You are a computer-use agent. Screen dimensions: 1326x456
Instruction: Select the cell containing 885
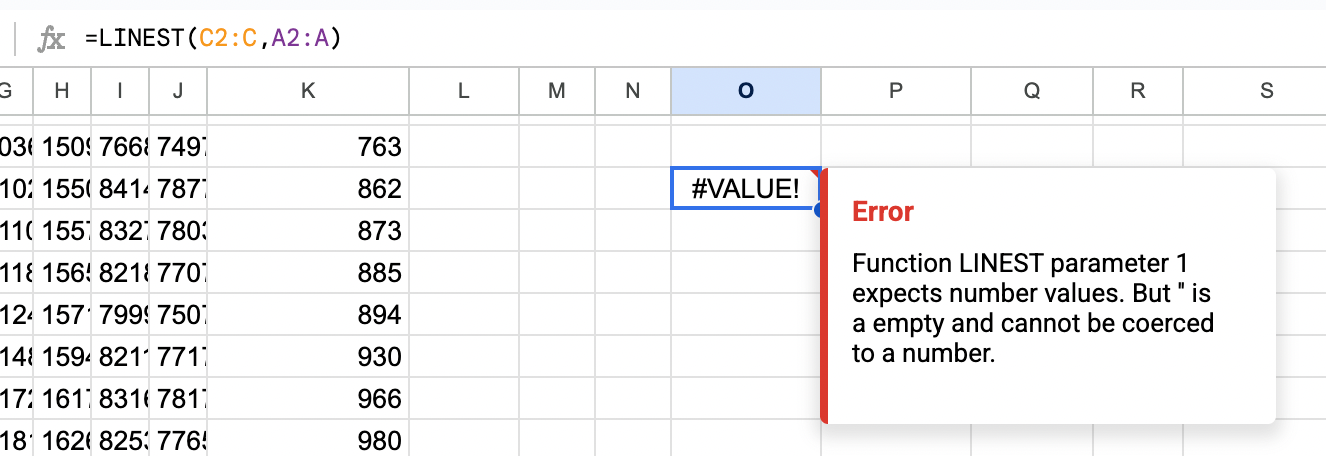coord(308,273)
